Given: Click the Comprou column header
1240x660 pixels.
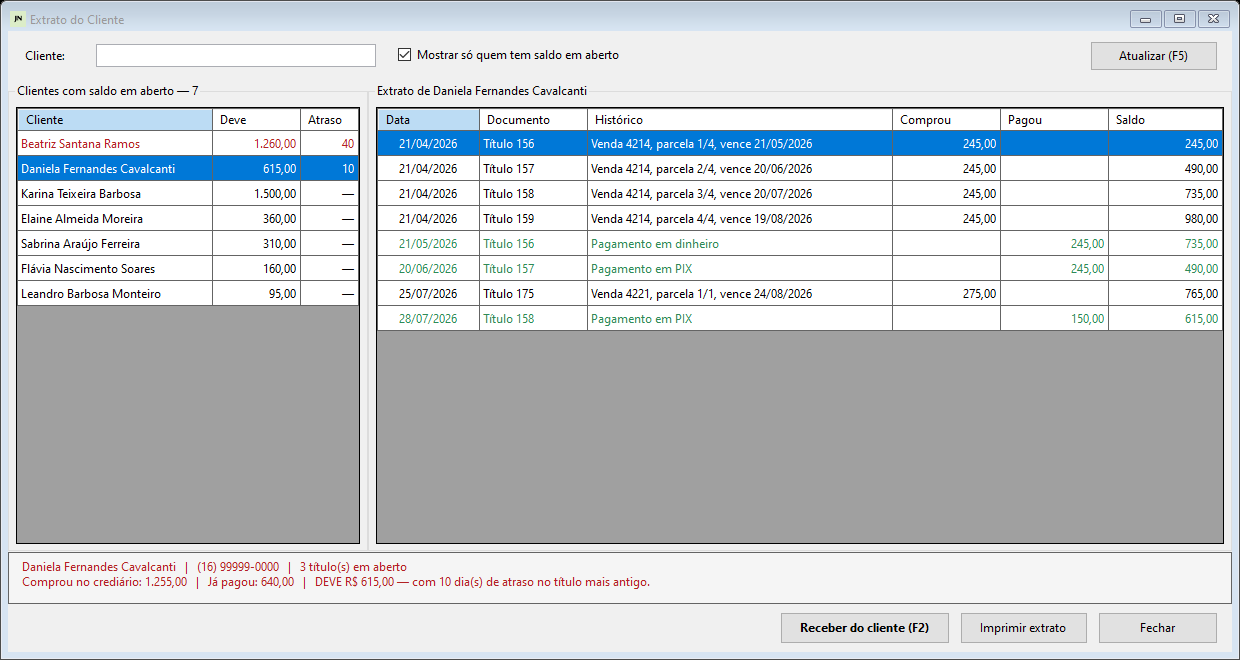Looking at the screenshot, I should point(946,120).
